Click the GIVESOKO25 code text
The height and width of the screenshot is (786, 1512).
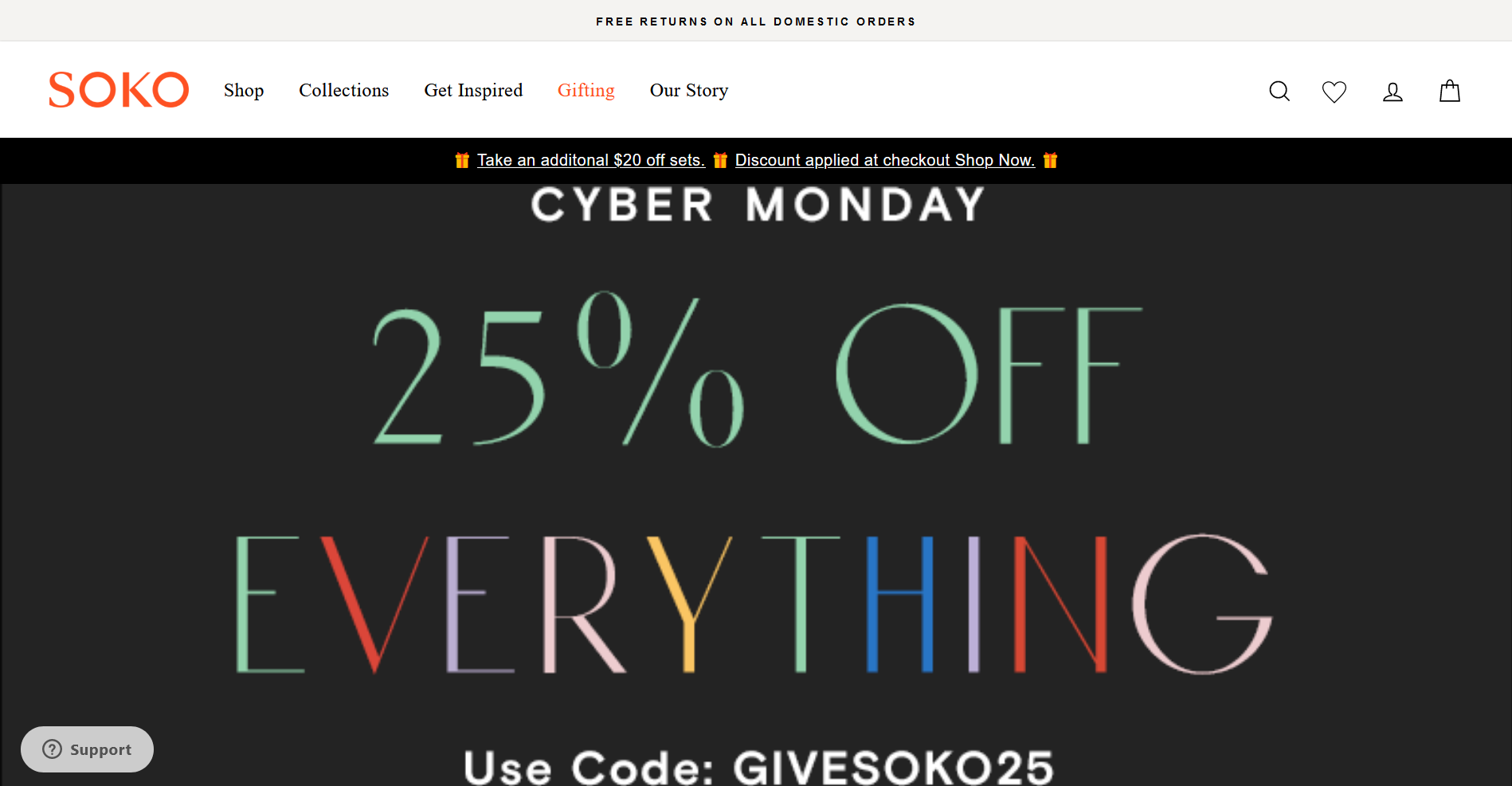pos(893,768)
